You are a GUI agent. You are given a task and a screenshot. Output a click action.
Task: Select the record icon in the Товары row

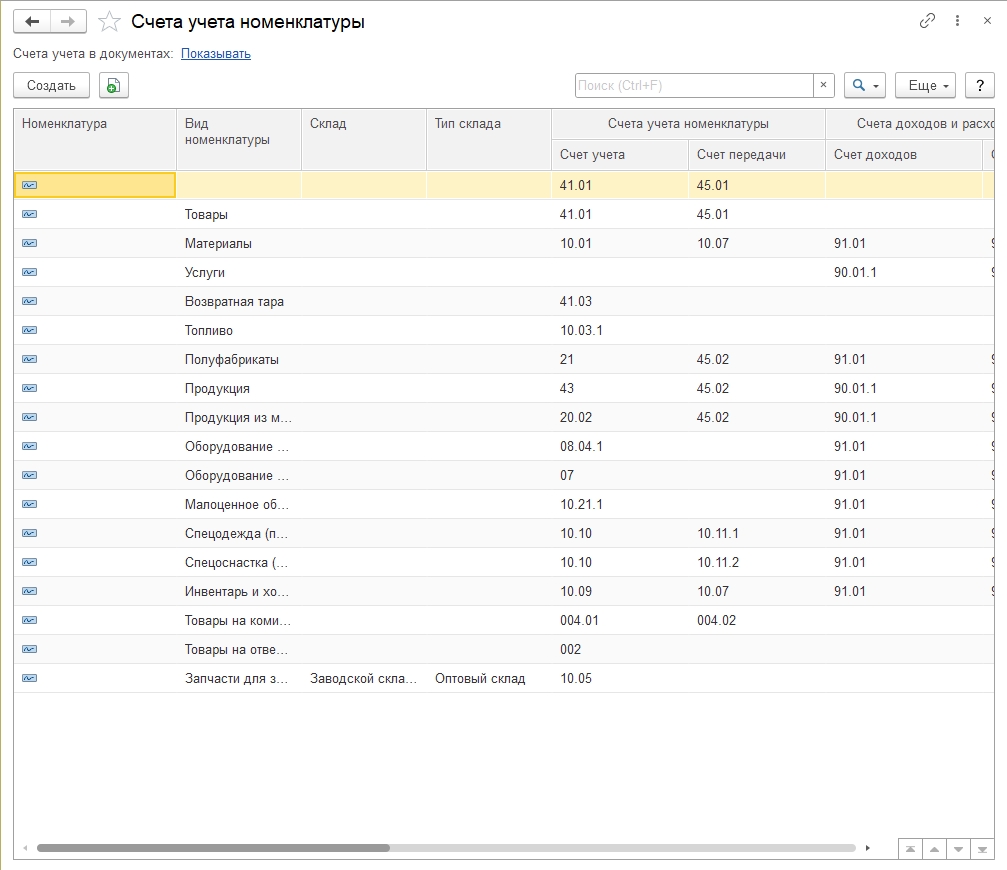point(30,214)
